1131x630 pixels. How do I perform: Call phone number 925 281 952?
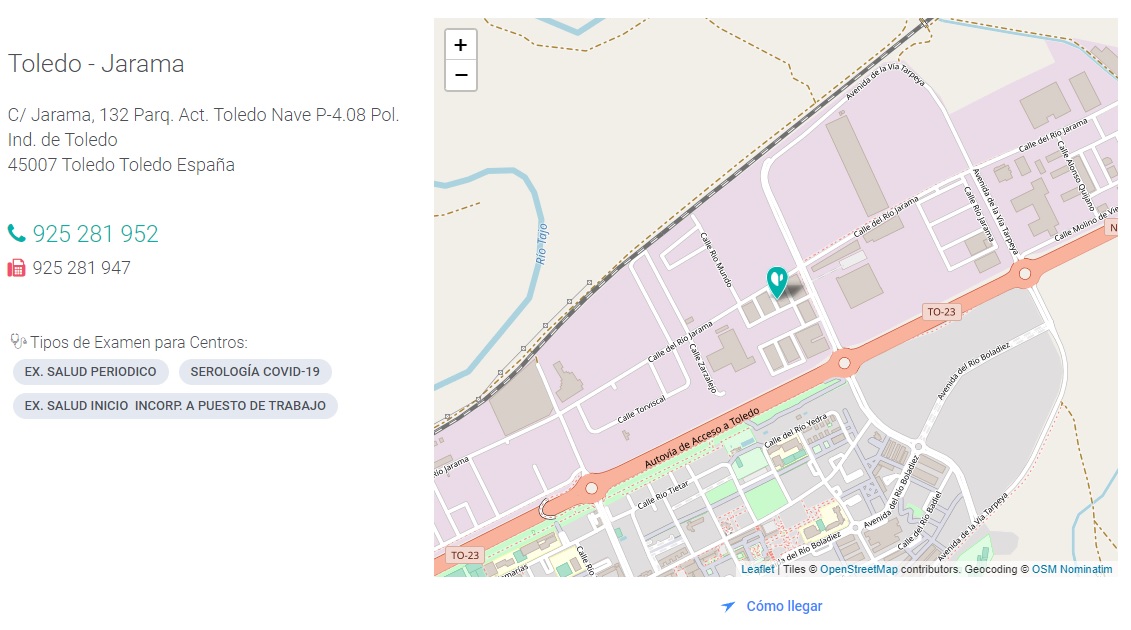[95, 234]
